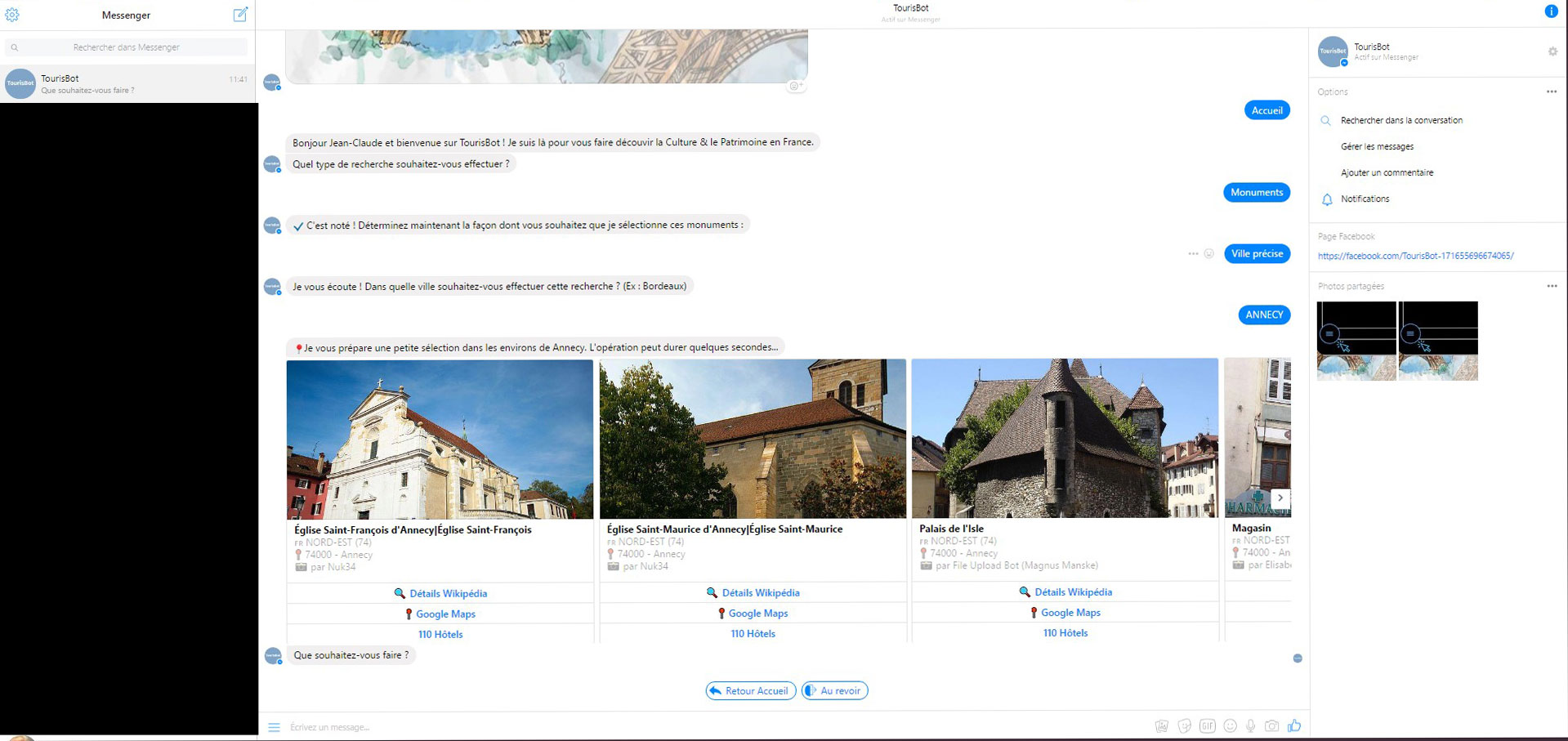Open the TourisBot Facebook page link

(1415, 256)
